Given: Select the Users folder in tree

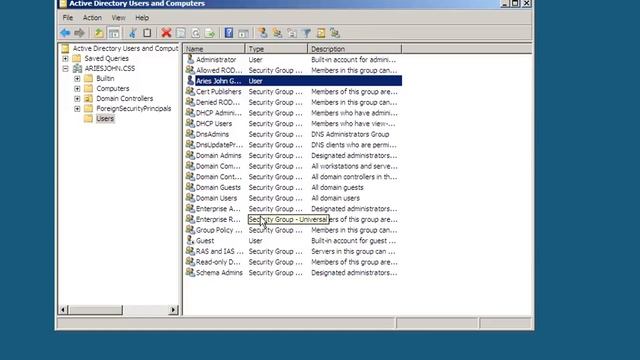Looking at the screenshot, I should pyautogui.click(x=105, y=118).
